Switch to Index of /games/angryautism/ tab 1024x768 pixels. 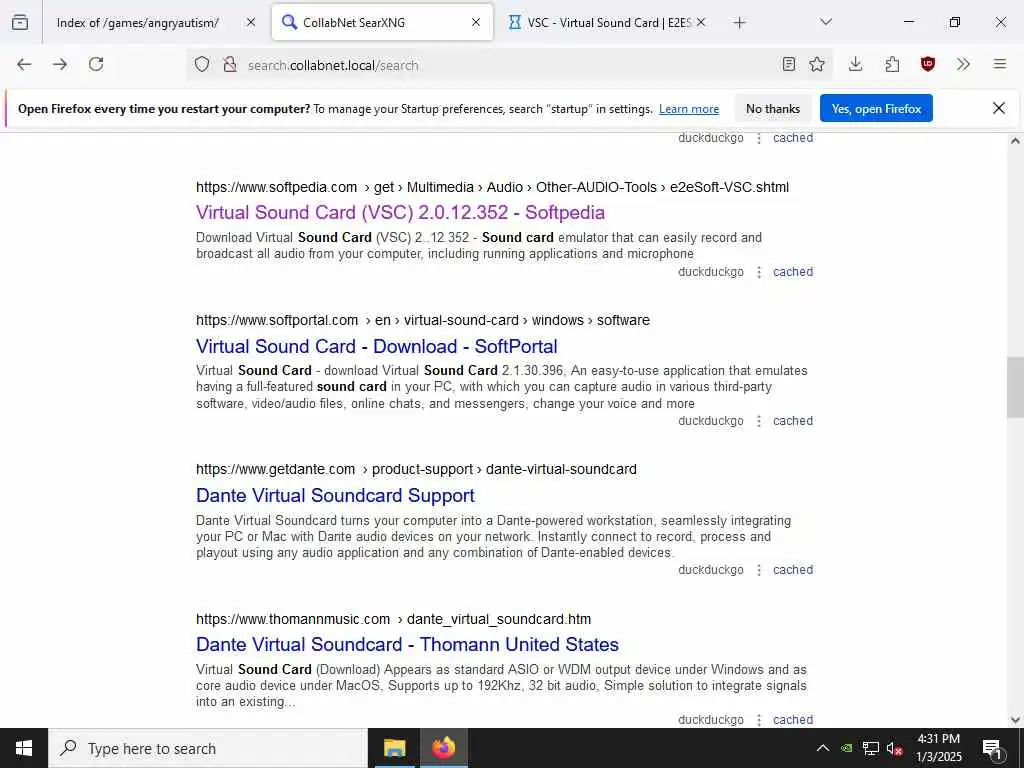pos(137,23)
